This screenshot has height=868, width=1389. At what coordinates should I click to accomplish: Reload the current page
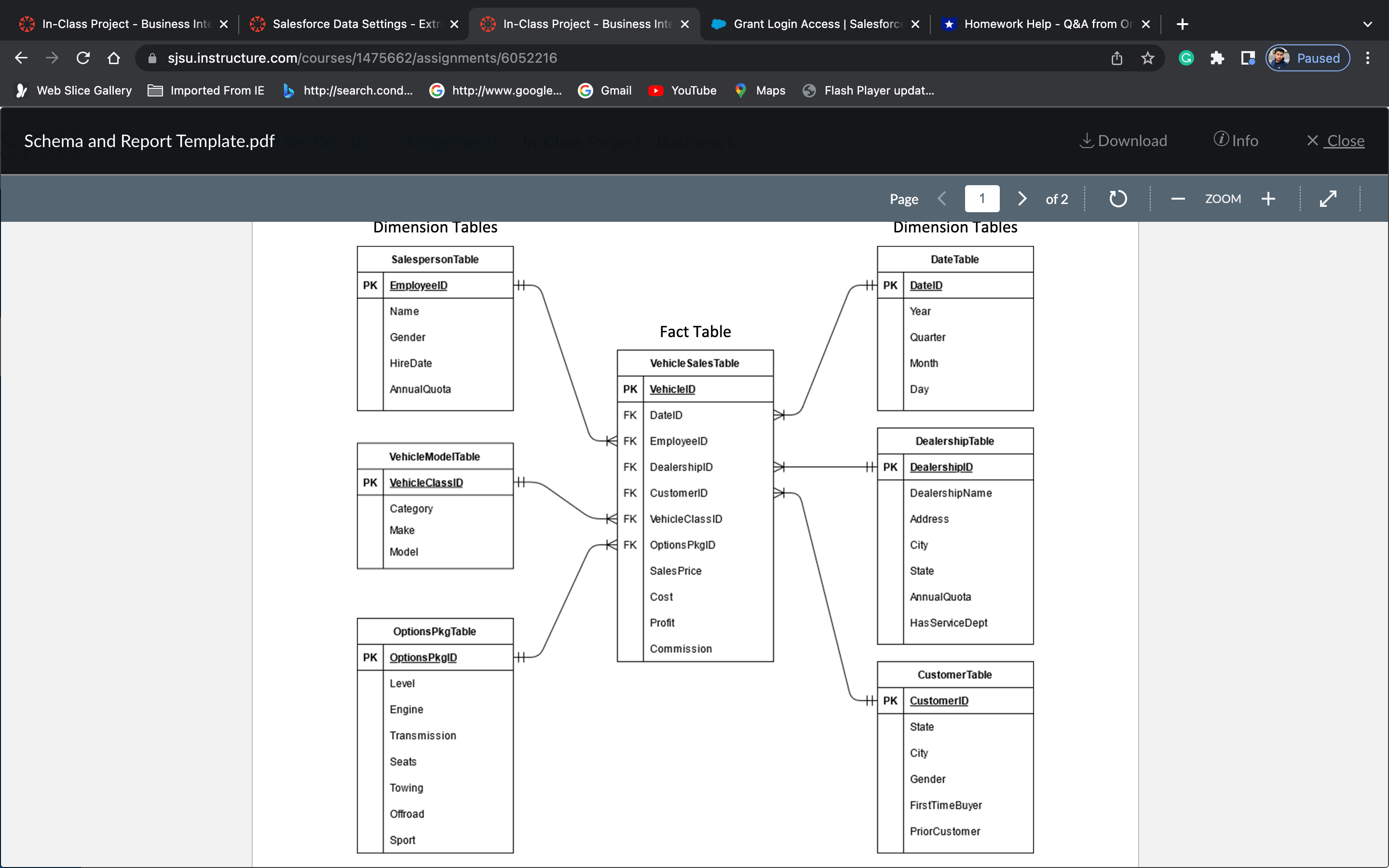(x=83, y=57)
